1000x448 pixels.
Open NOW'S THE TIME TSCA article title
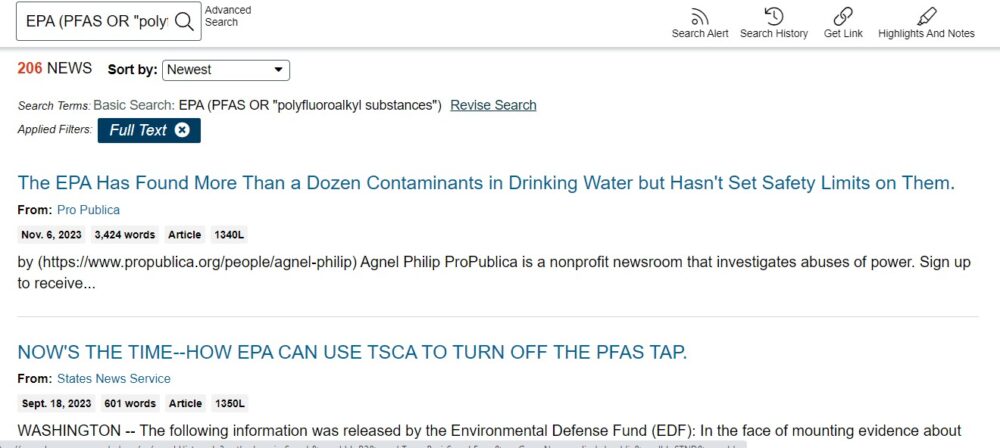352,352
